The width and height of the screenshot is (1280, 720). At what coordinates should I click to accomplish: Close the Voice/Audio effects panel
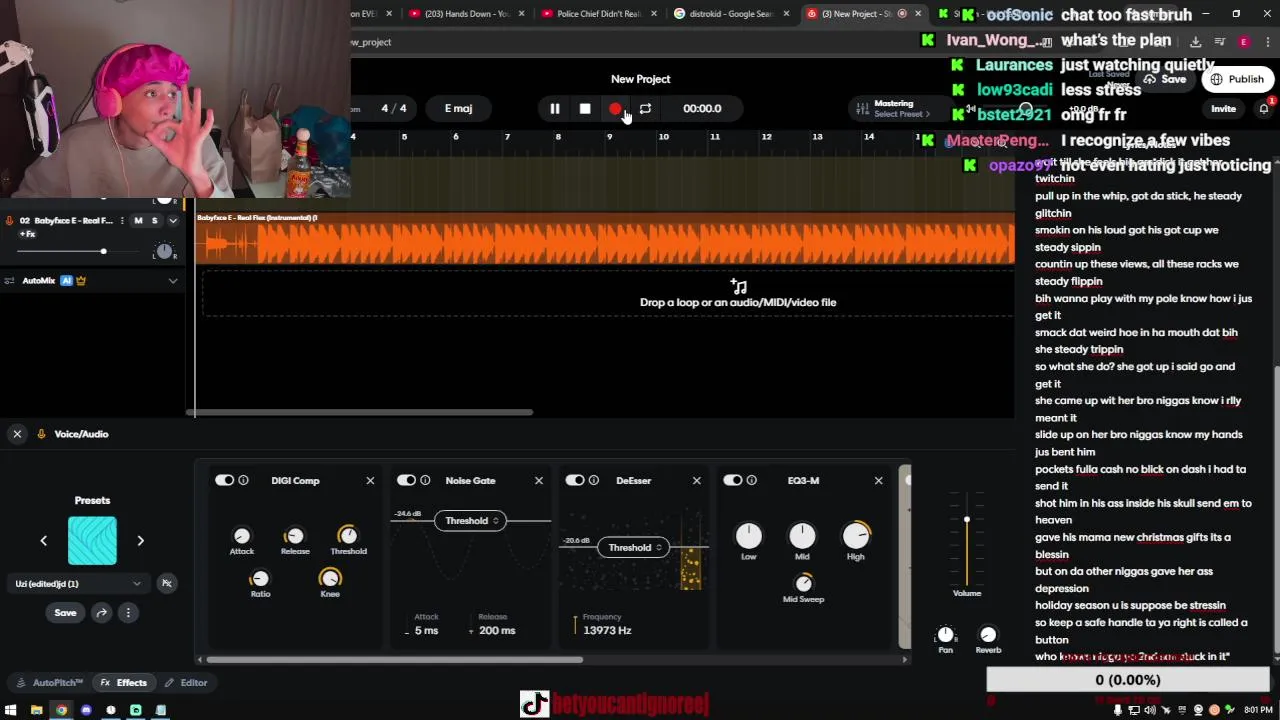[17, 434]
